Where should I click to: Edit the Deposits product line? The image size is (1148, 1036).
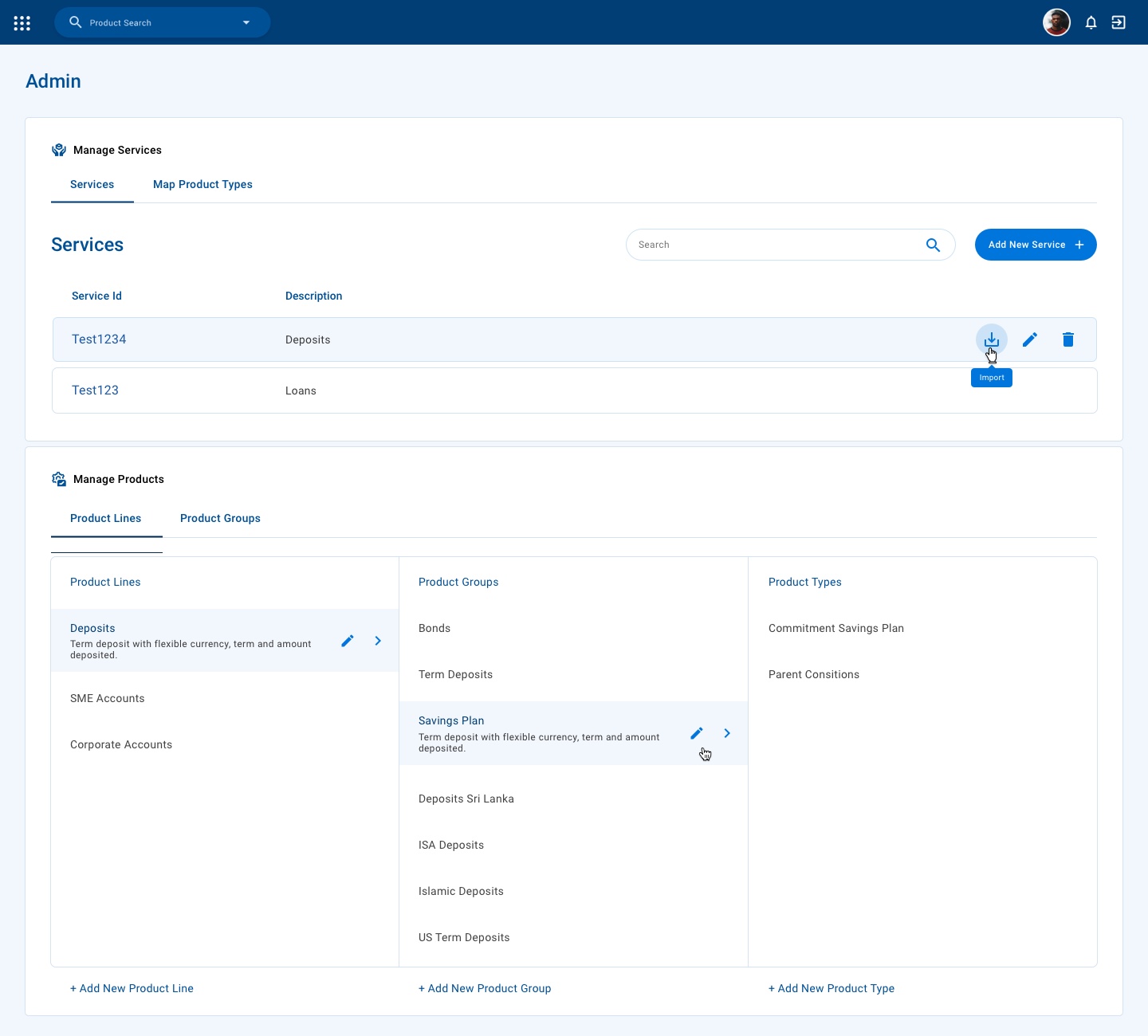pos(348,641)
